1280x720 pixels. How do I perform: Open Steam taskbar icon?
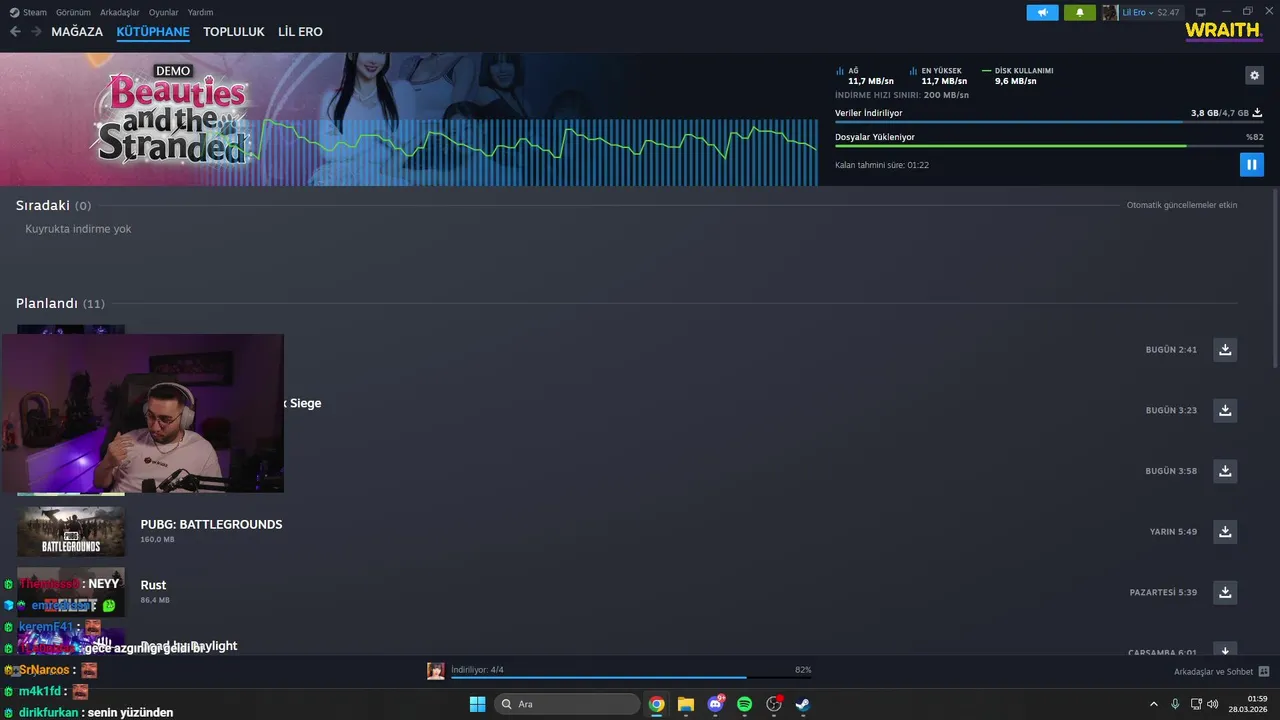pyautogui.click(x=802, y=704)
